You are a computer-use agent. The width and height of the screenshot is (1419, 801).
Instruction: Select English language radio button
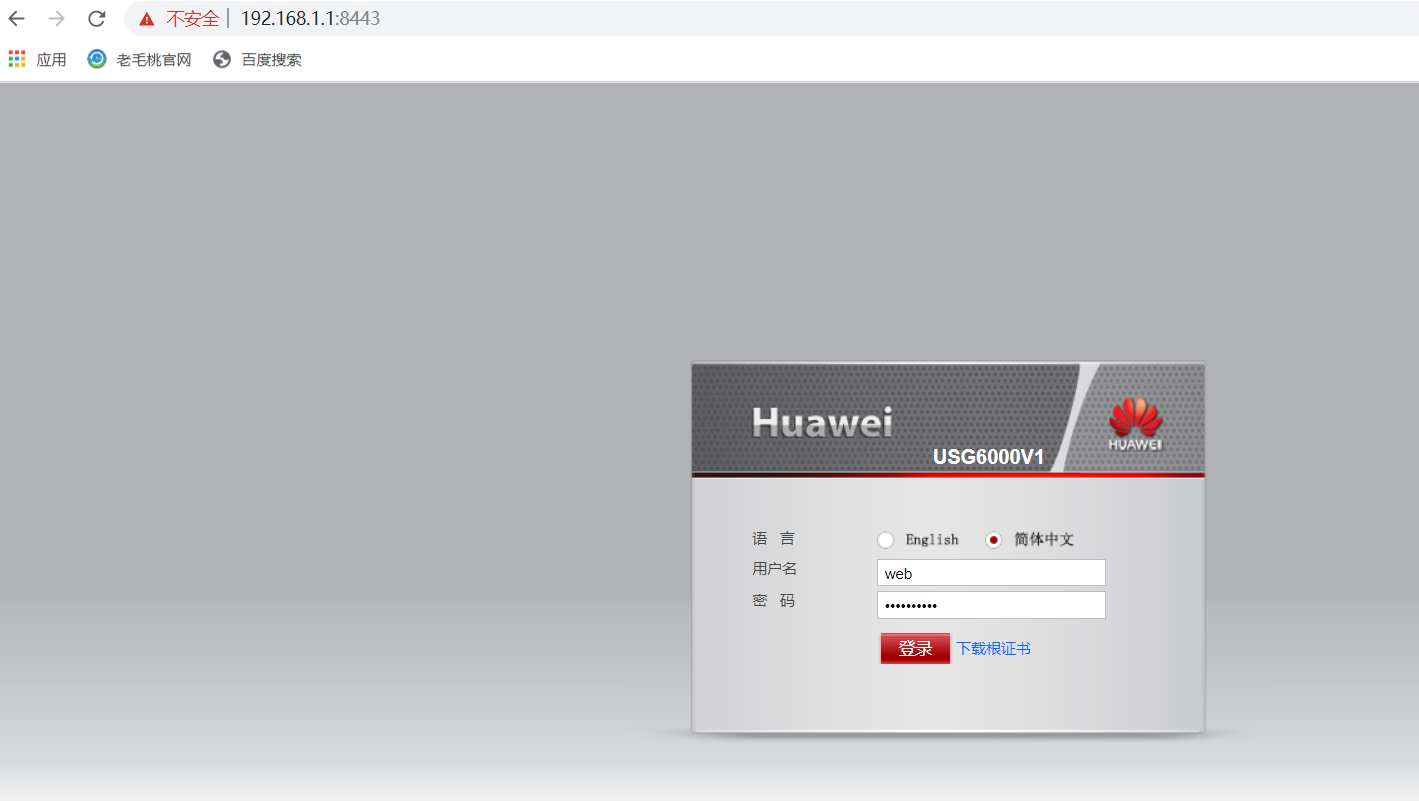885,540
